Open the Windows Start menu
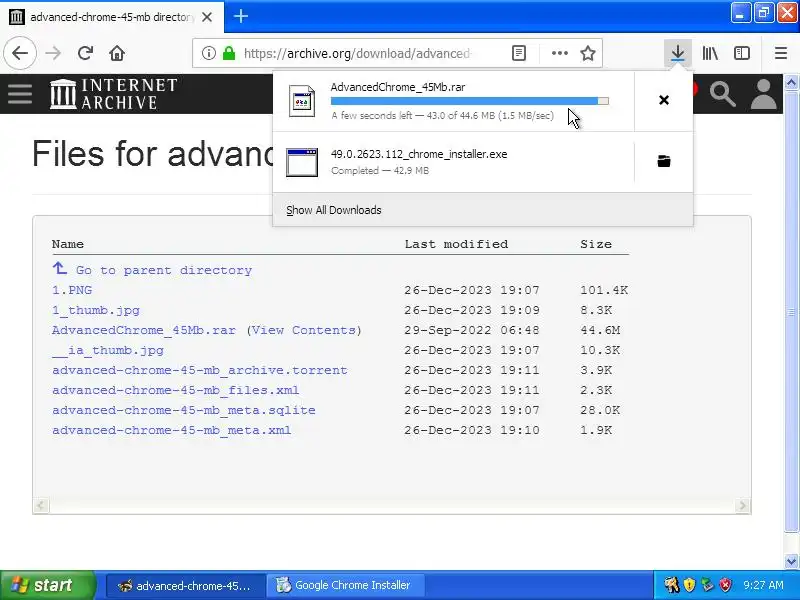The height and width of the screenshot is (600, 800). point(47,585)
